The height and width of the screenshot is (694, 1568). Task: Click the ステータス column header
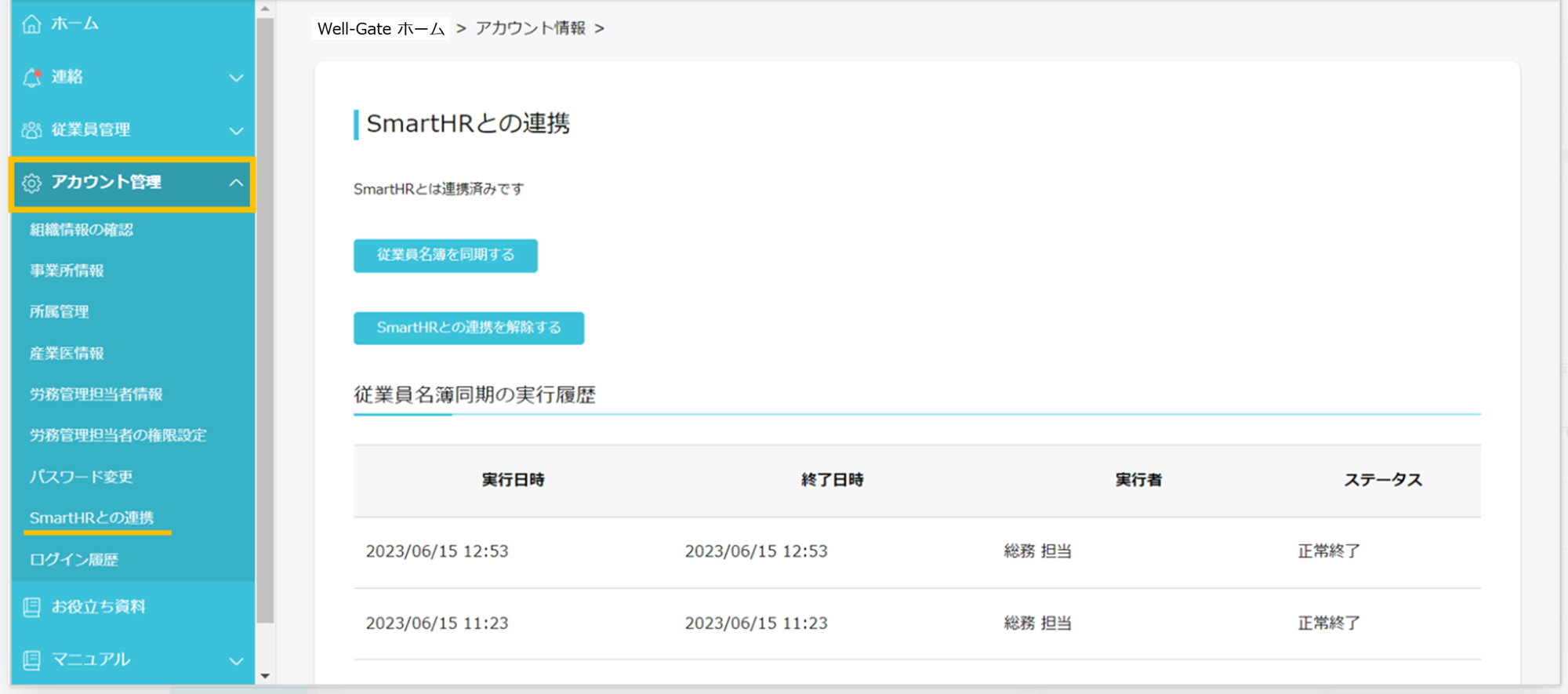[1383, 480]
